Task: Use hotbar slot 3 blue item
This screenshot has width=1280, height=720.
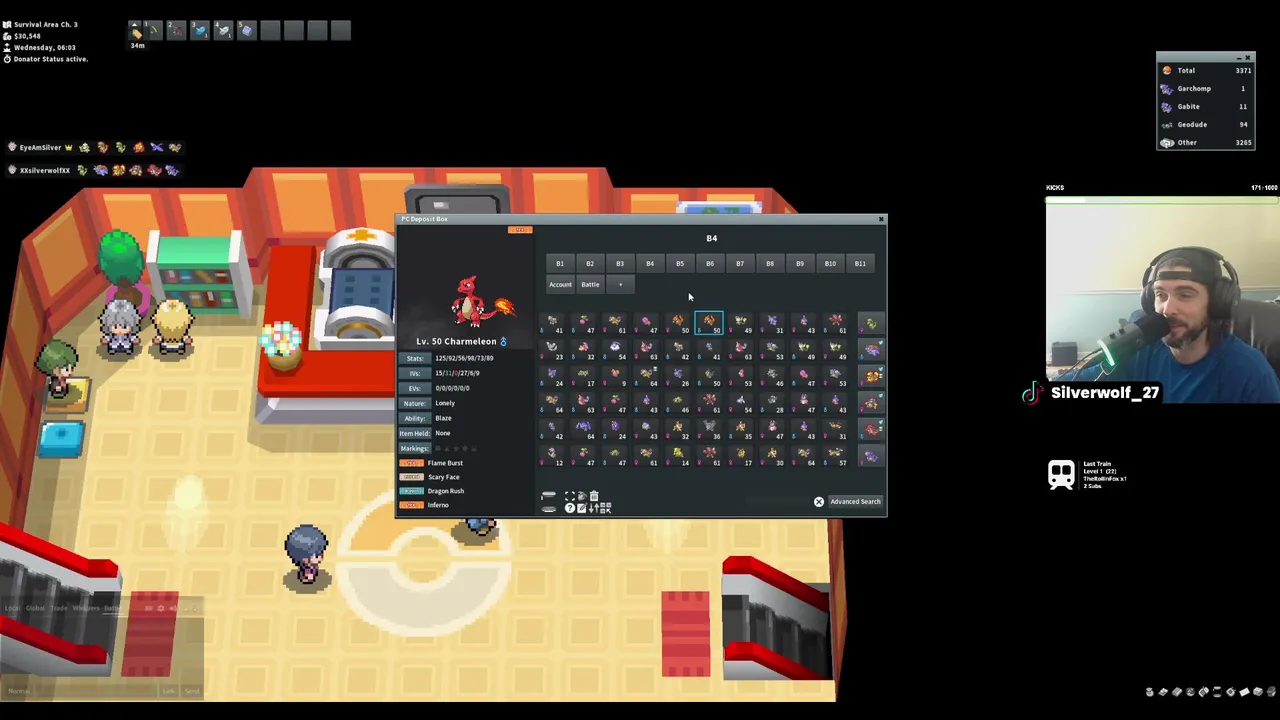Action: point(200,30)
